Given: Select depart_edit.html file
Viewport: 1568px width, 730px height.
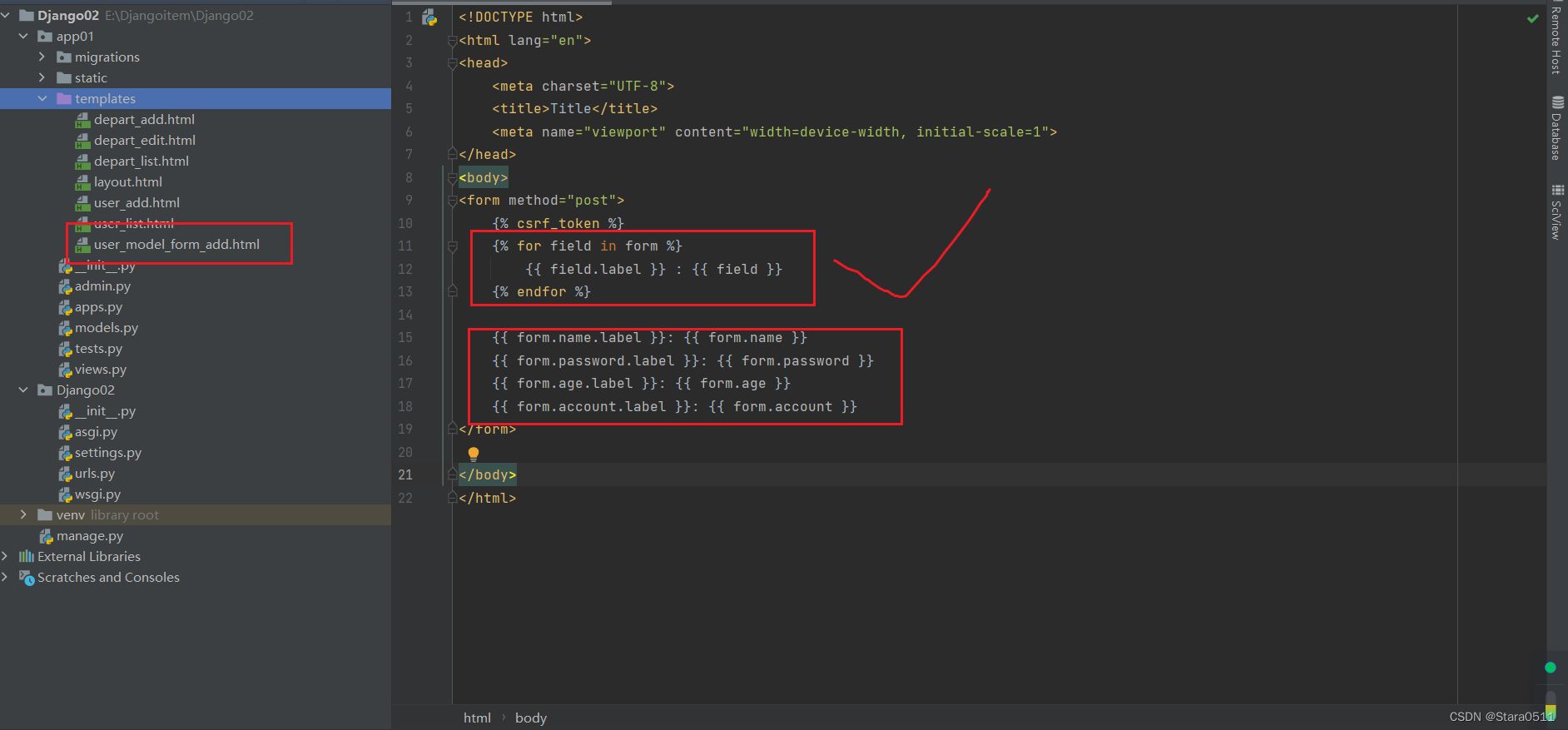Looking at the screenshot, I should (x=145, y=140).
